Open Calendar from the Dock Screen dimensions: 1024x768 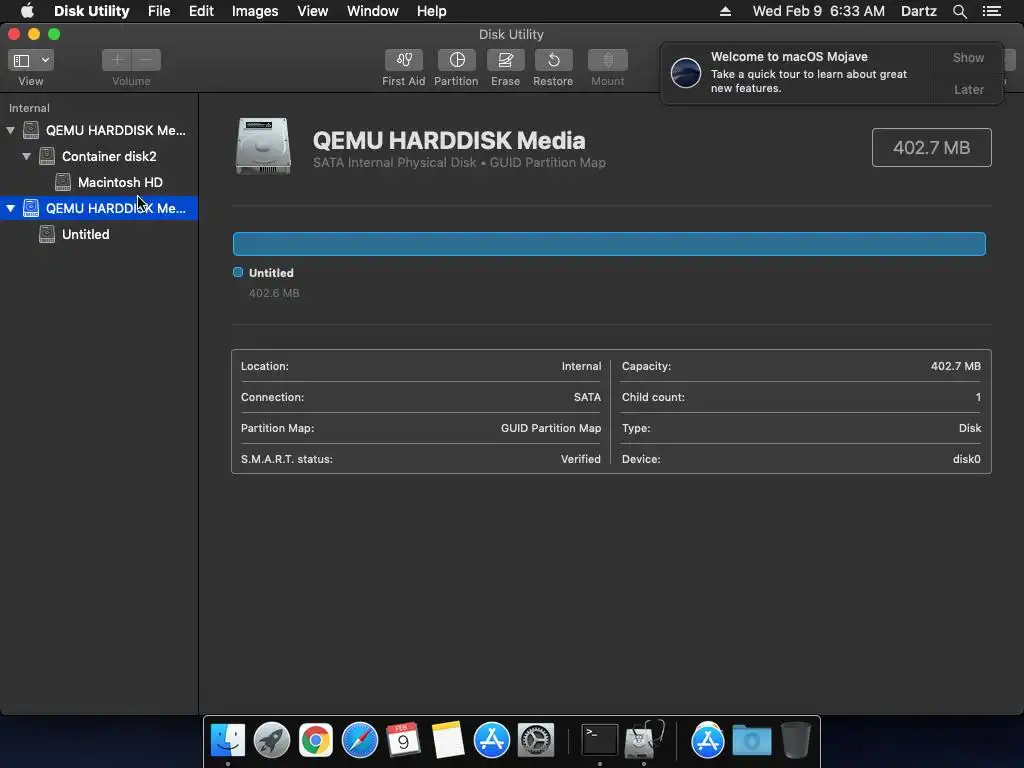point(403,741)
